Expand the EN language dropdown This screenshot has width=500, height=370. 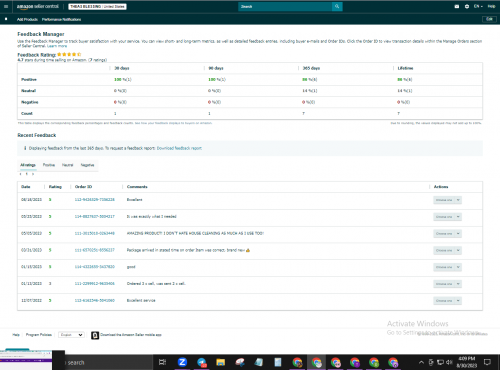click(478, 6)
